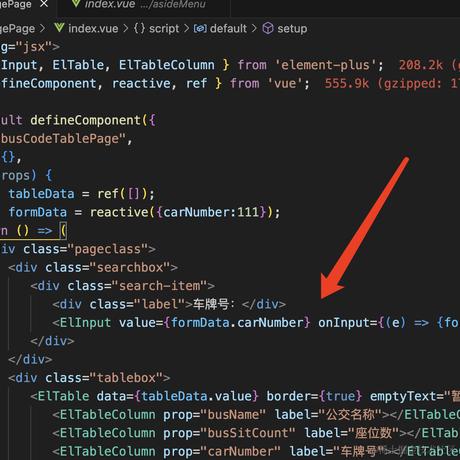The width and height of the screenshot is (460, 460).
Task: Expand chevron after Page breadcrumb
Action: click(x=42, y=28)
